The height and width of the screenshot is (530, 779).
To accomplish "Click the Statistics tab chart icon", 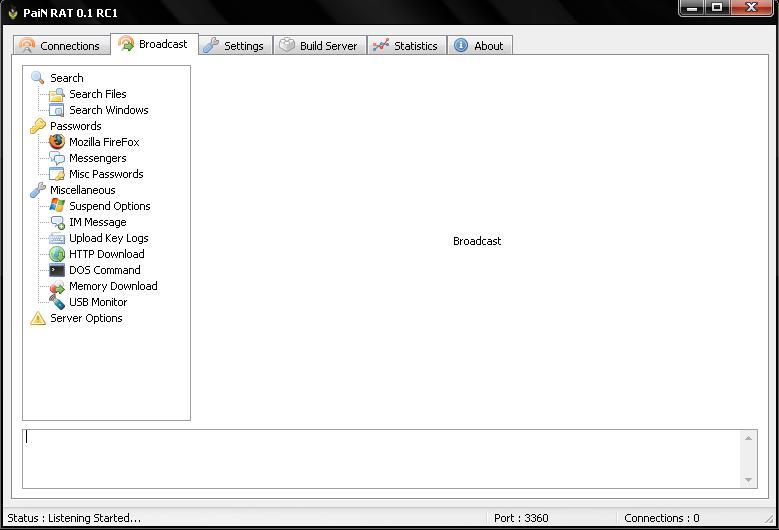I will [x=381, y=45].
